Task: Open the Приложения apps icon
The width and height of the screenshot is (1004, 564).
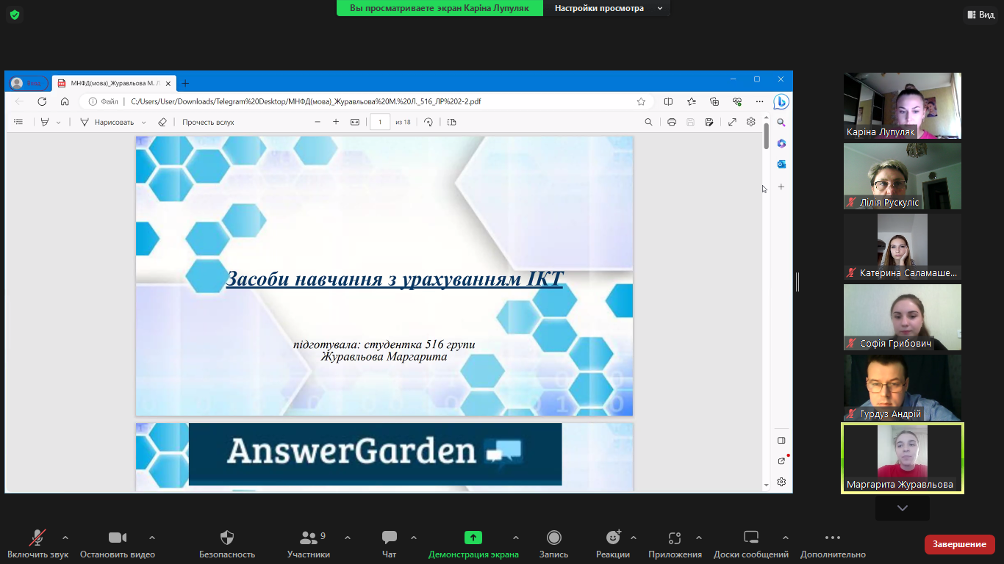Action: [x=675, y=538]
